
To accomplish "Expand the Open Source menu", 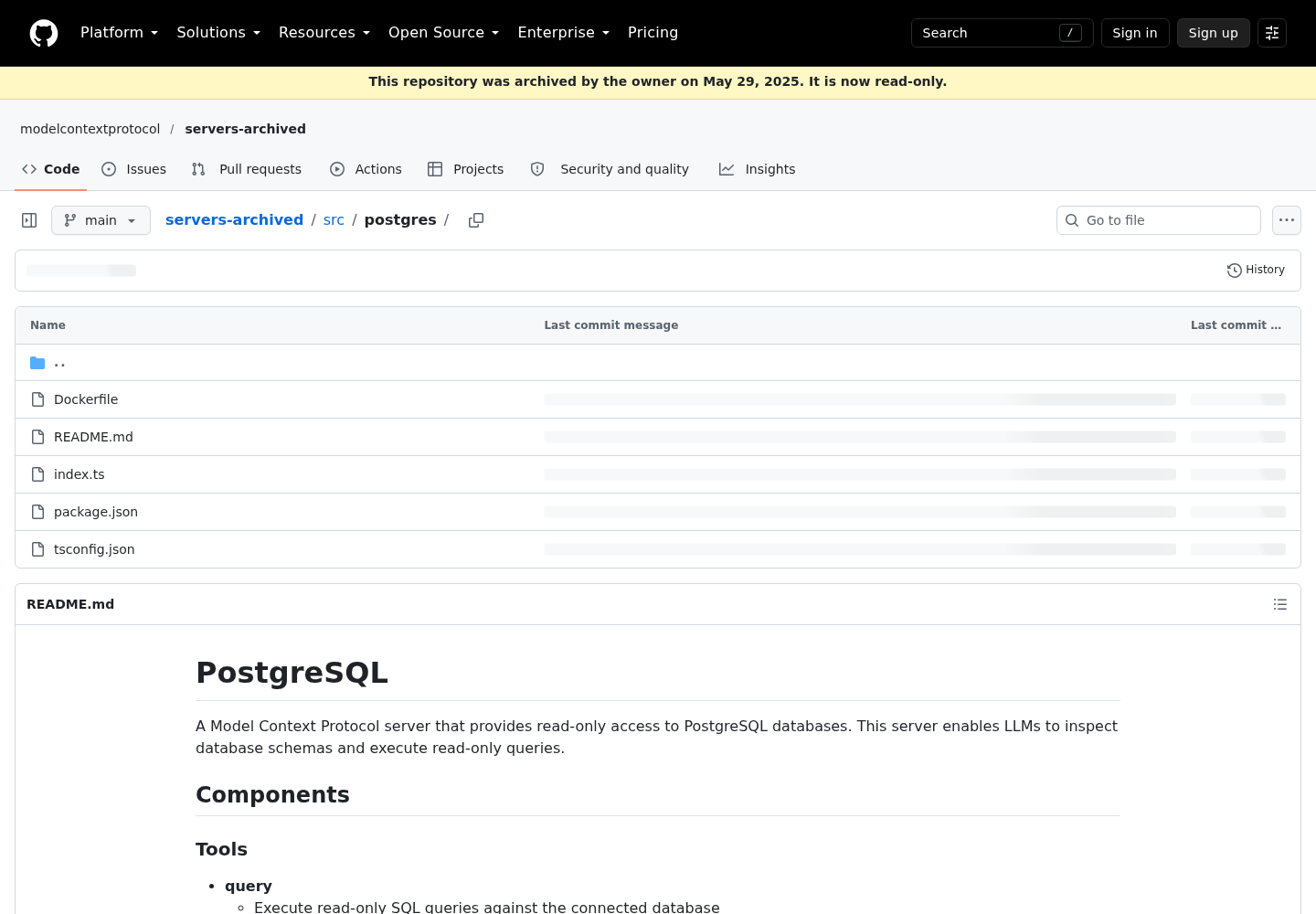I will tap(444, 33).
